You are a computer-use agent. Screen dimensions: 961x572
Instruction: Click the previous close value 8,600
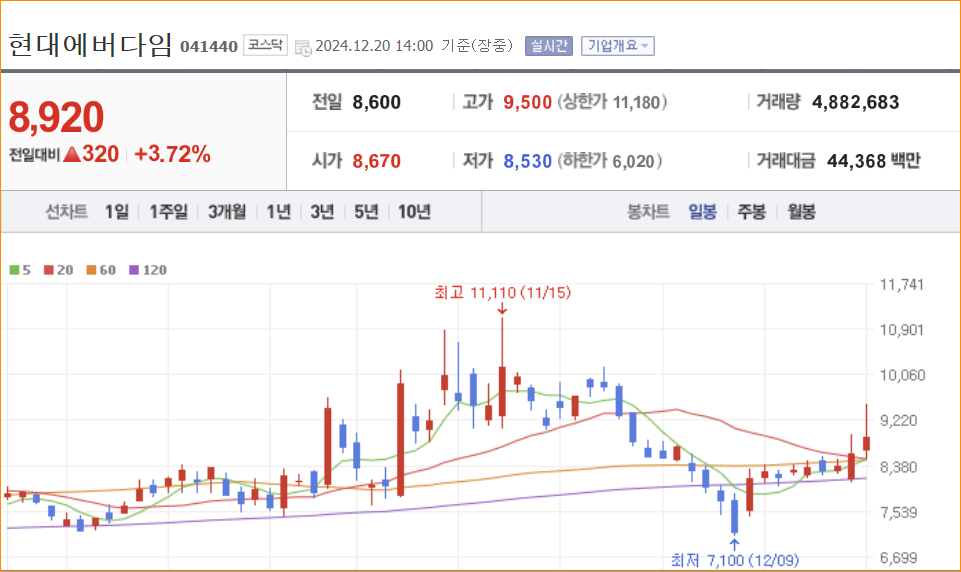[x=376, y=102]
